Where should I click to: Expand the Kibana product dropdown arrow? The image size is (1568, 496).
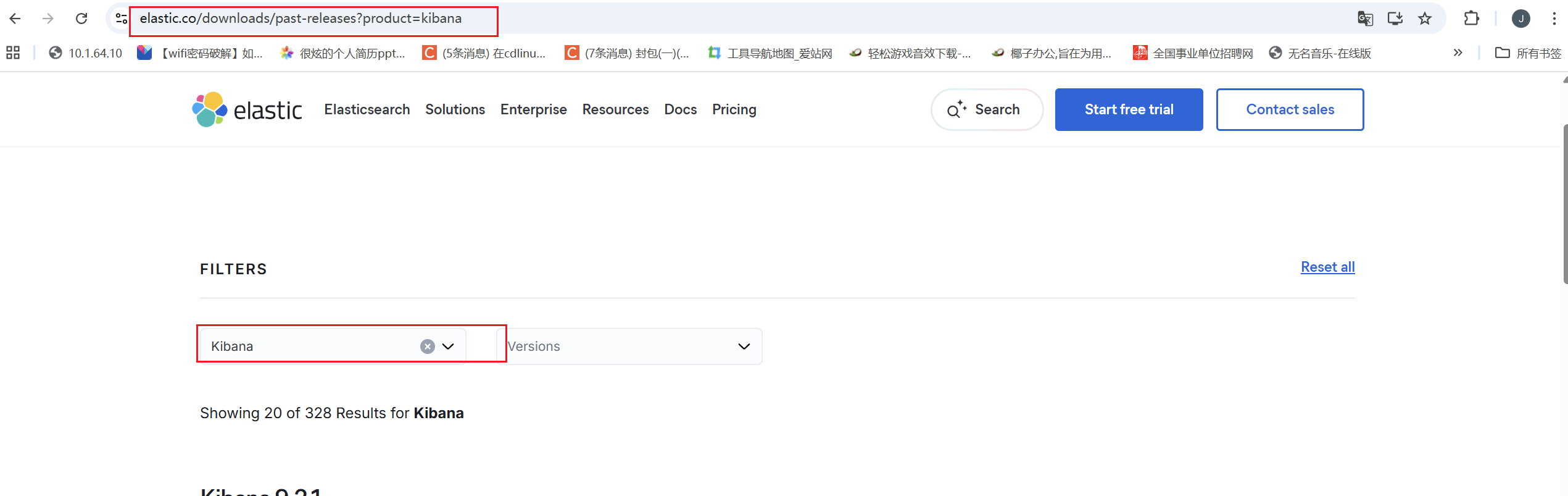tap(449, 347)
